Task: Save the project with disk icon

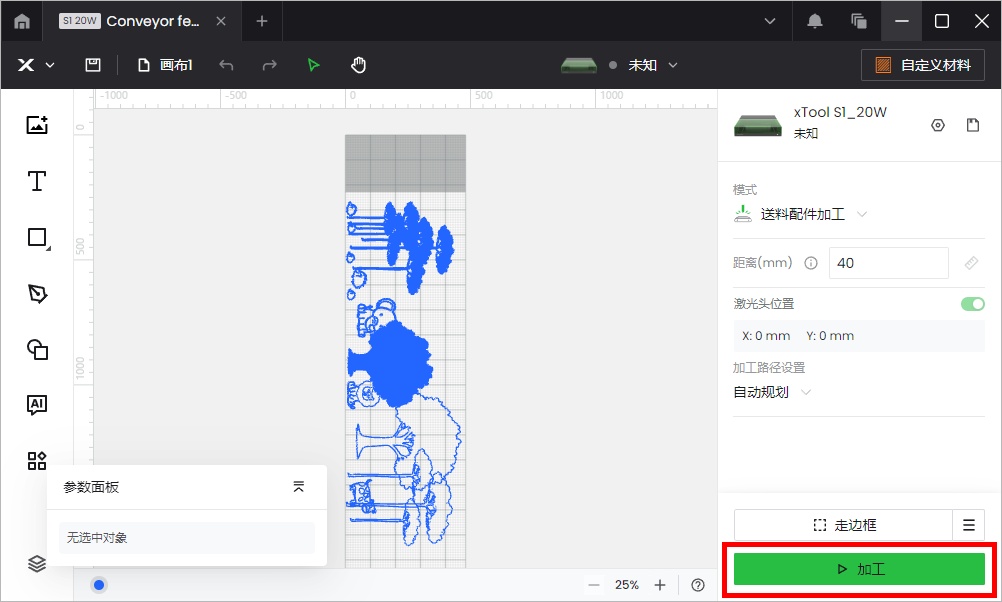Action: (93, 65)
